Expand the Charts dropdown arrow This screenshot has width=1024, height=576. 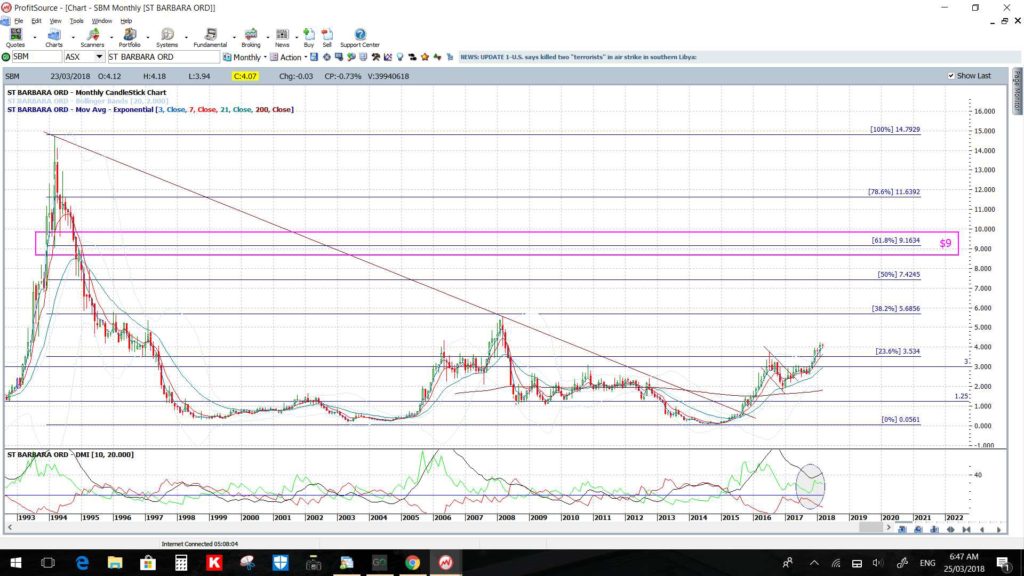coord(72,37)
